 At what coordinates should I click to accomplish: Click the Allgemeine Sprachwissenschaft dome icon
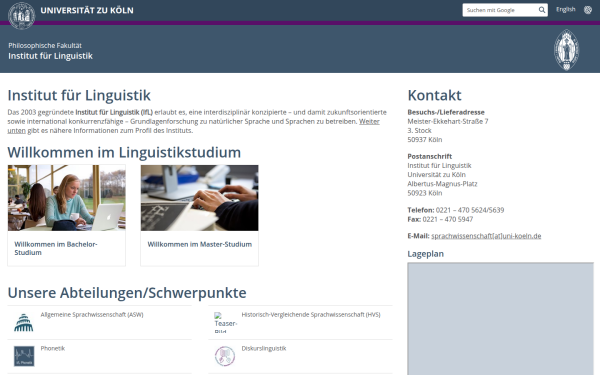click(x=24, y=323)
